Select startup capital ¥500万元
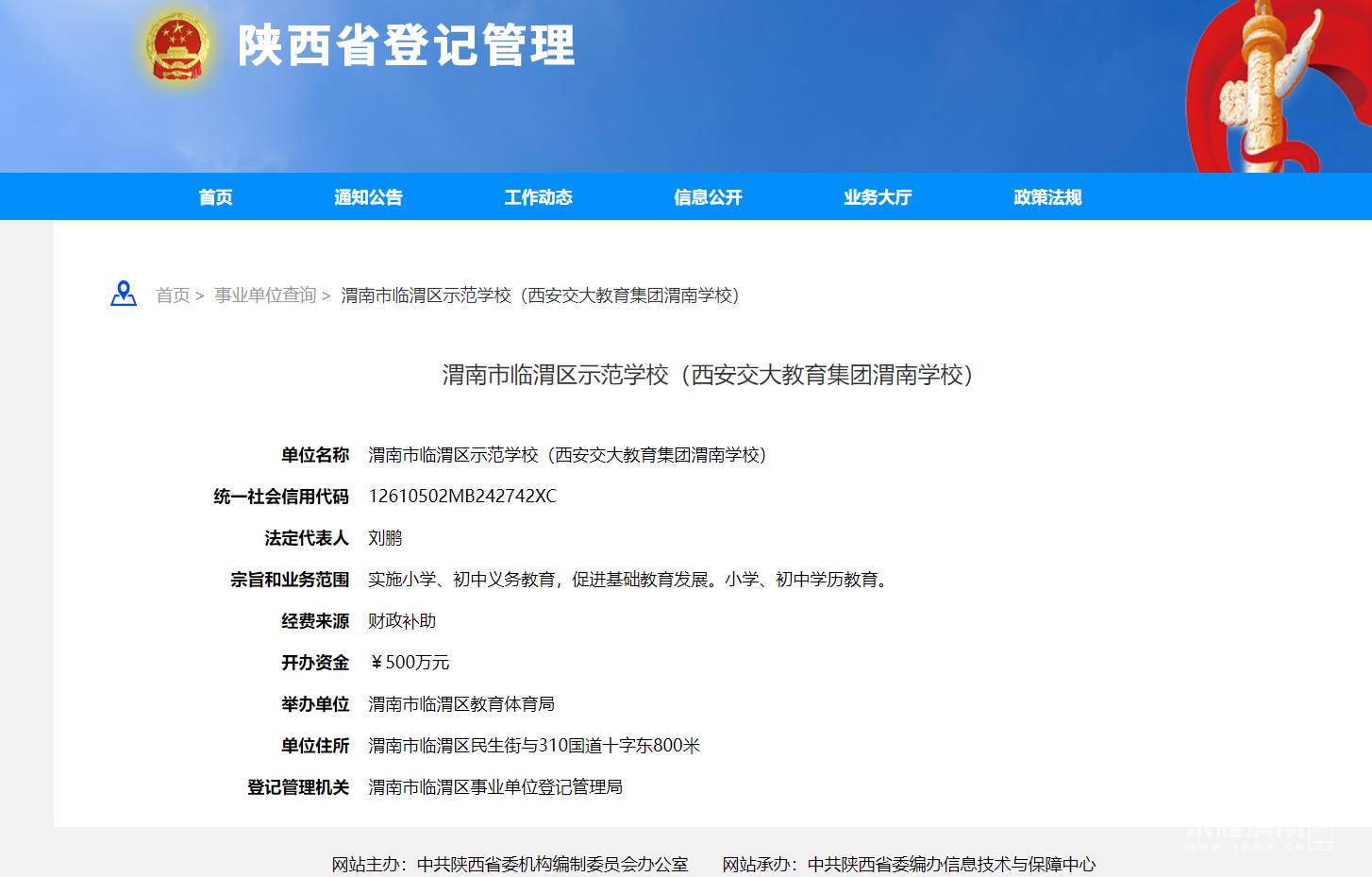 [x=410, y=663]
